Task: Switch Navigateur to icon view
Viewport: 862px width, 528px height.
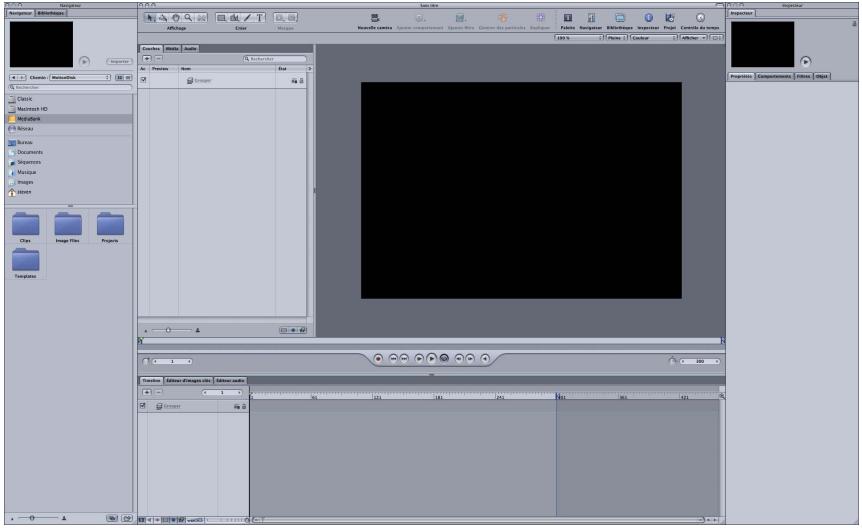Action: point(119,78)
